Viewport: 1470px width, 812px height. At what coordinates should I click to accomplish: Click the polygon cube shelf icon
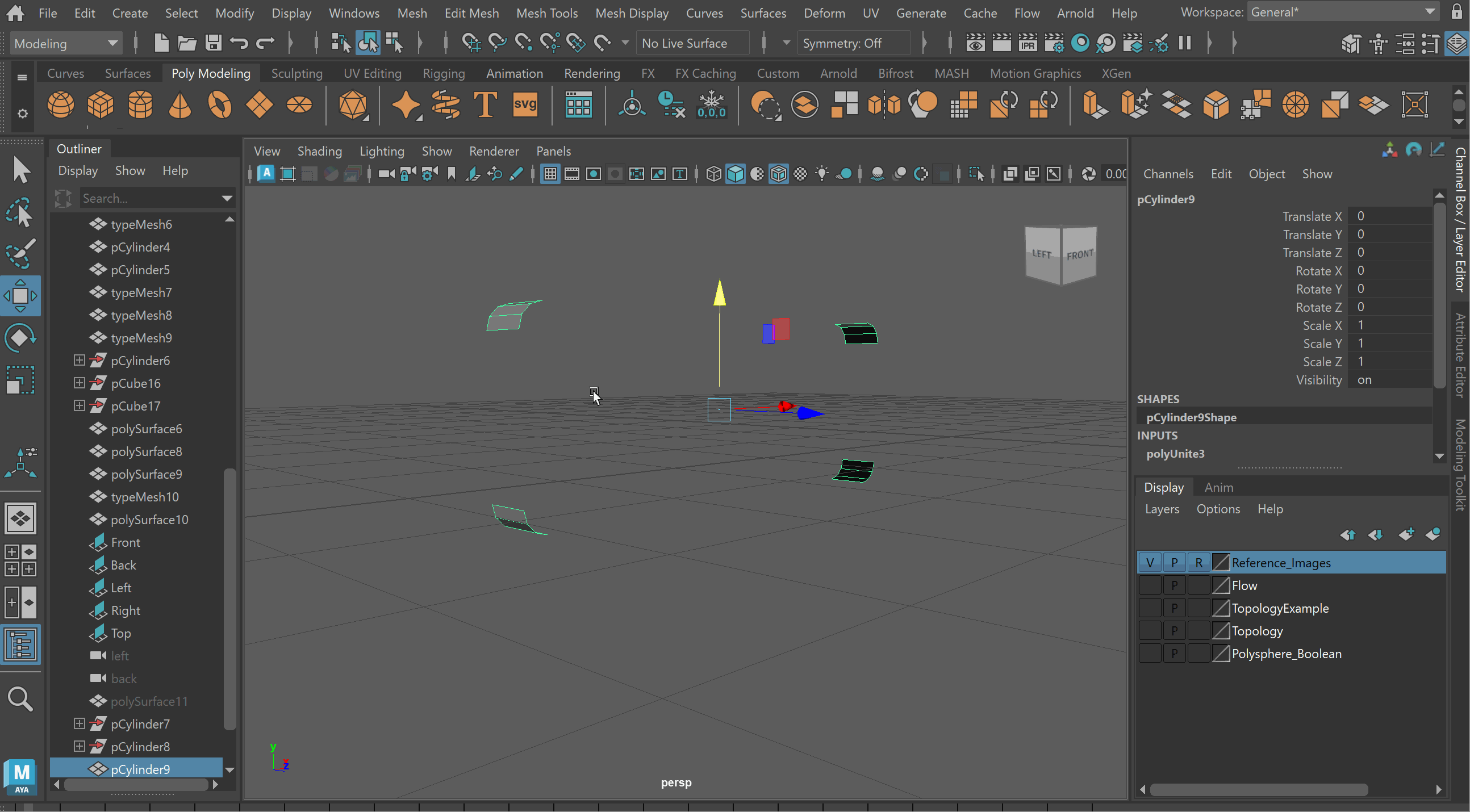101,105
